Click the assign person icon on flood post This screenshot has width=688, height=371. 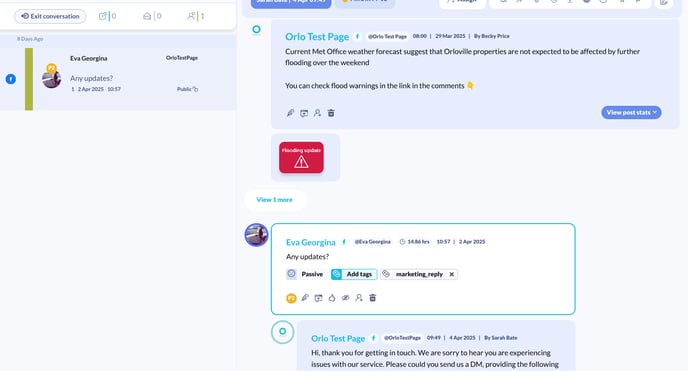point(317,113)
